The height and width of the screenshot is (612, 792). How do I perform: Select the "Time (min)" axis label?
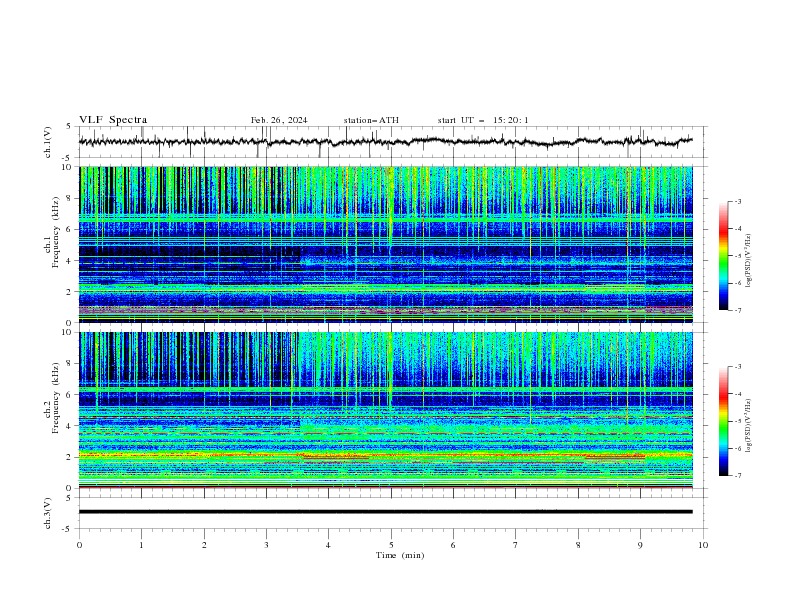tap(400, 555)
